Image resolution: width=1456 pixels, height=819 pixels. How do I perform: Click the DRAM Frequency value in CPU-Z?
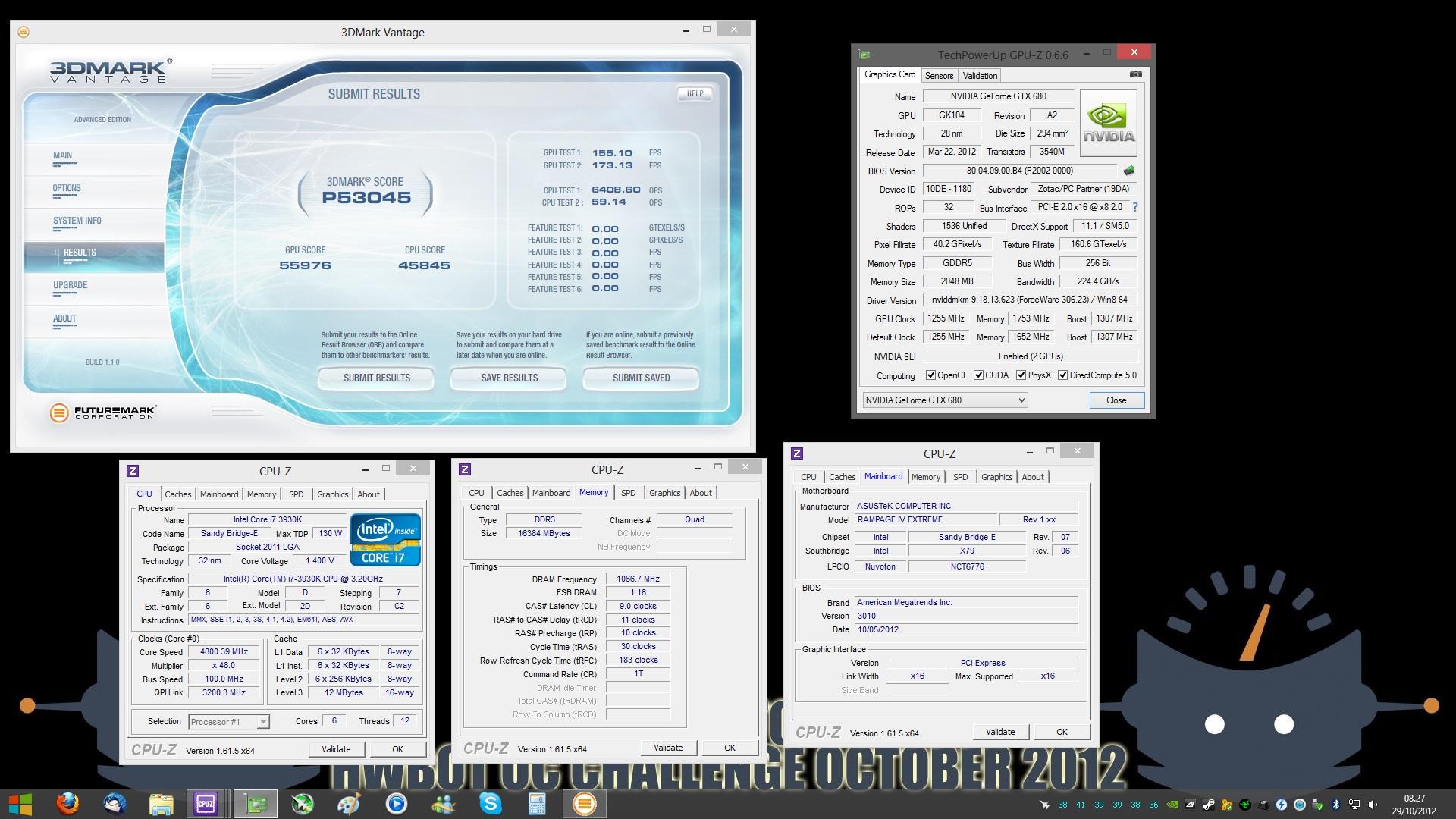point(638,579)
